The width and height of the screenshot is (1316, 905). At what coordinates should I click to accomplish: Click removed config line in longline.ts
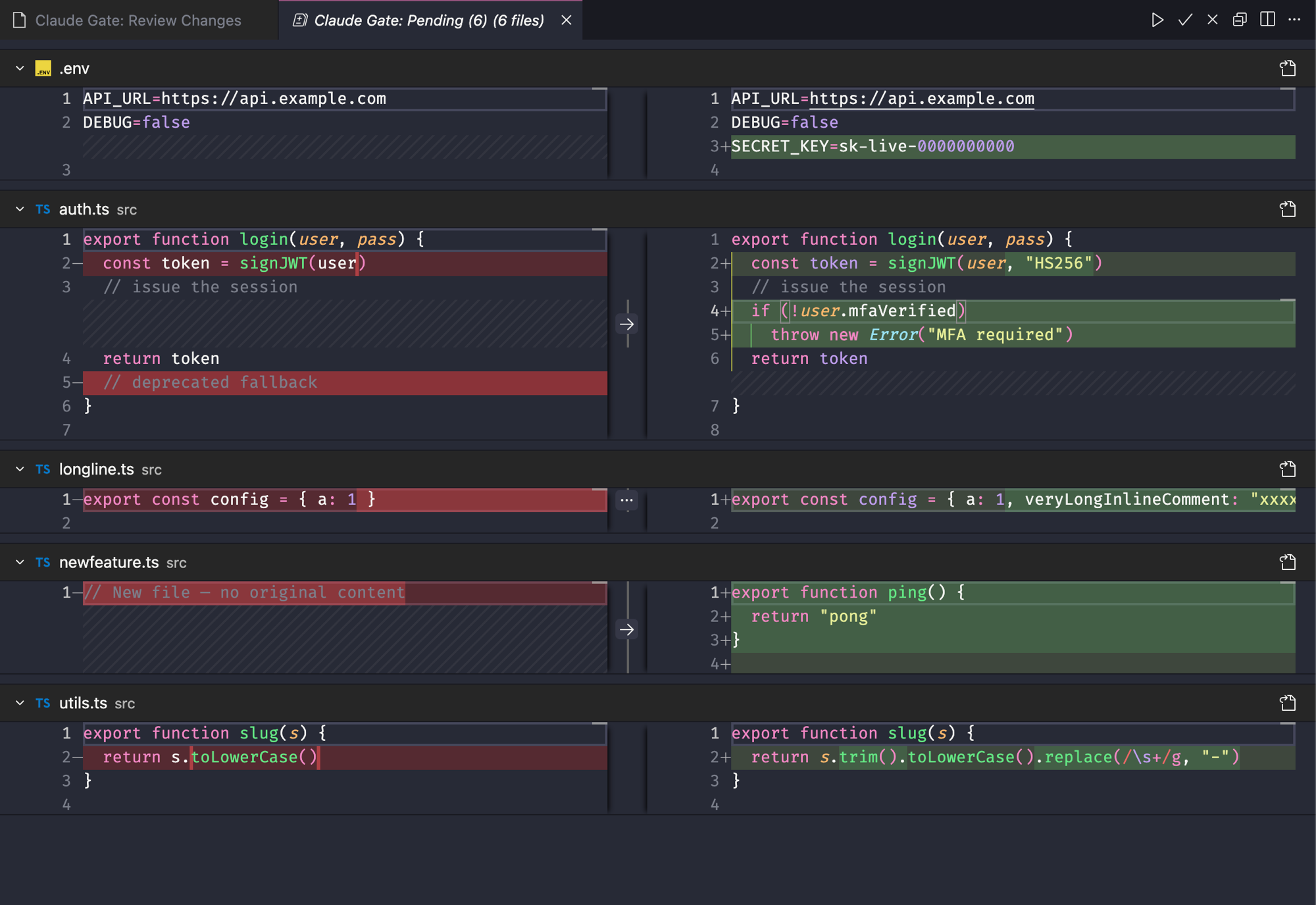345,500
